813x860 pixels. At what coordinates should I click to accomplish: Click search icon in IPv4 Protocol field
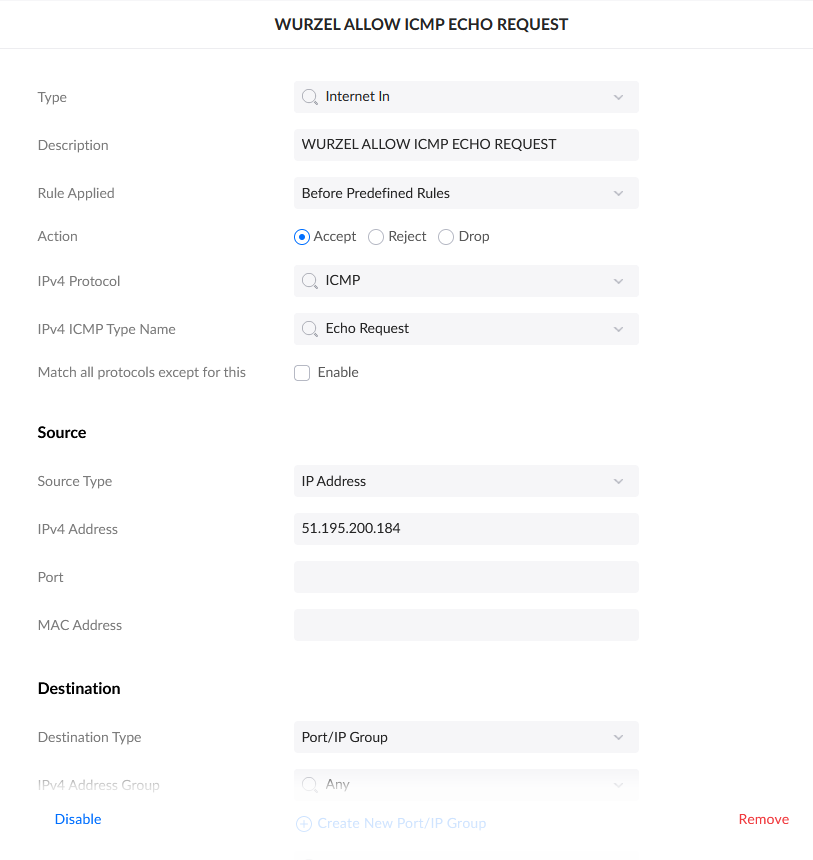tap(310, 281)
